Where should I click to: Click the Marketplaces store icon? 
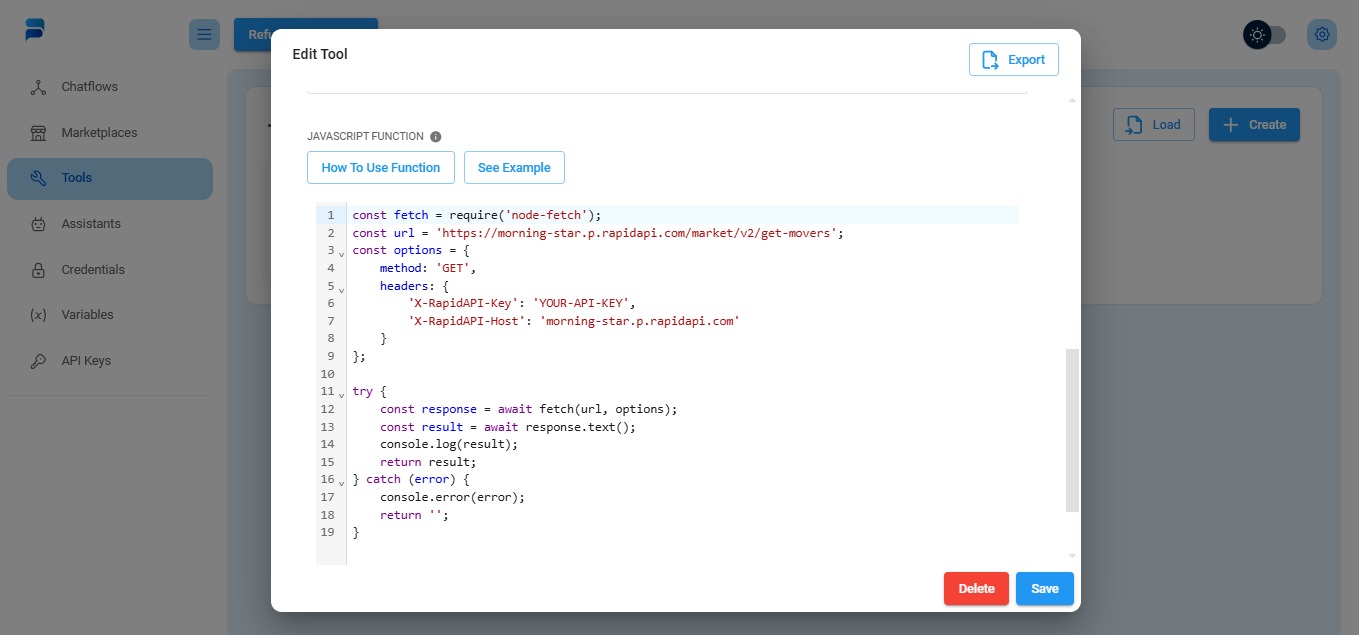(39, 133)
